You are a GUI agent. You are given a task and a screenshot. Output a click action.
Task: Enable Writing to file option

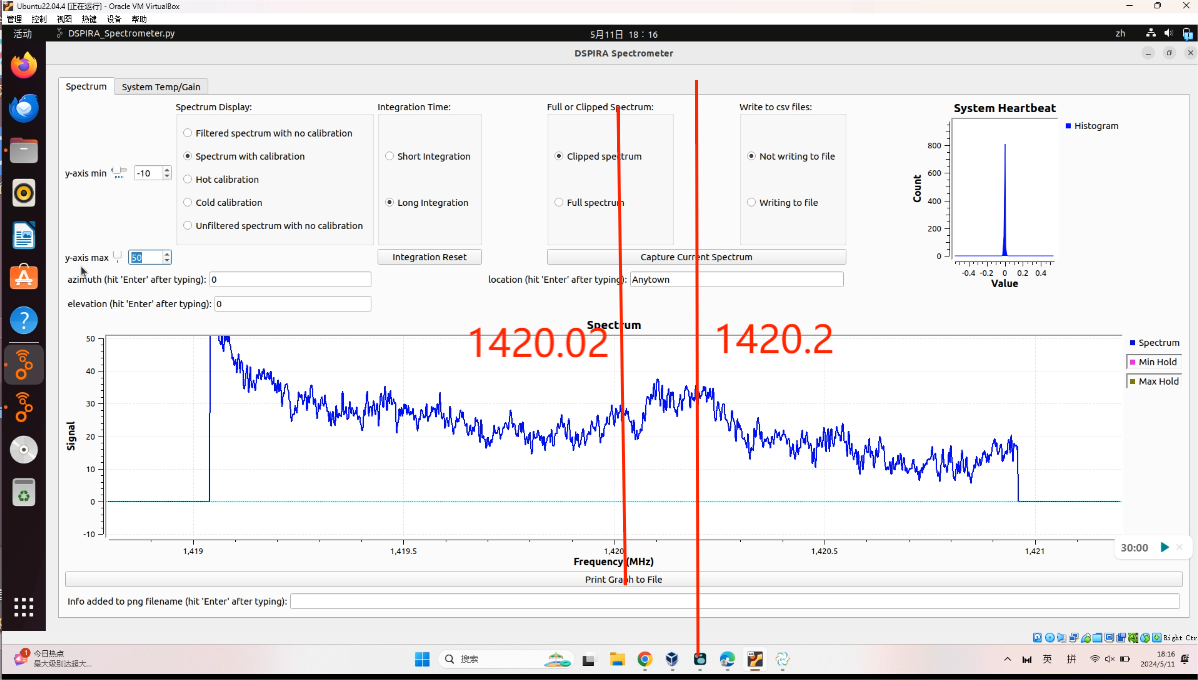tap(752, 203)
